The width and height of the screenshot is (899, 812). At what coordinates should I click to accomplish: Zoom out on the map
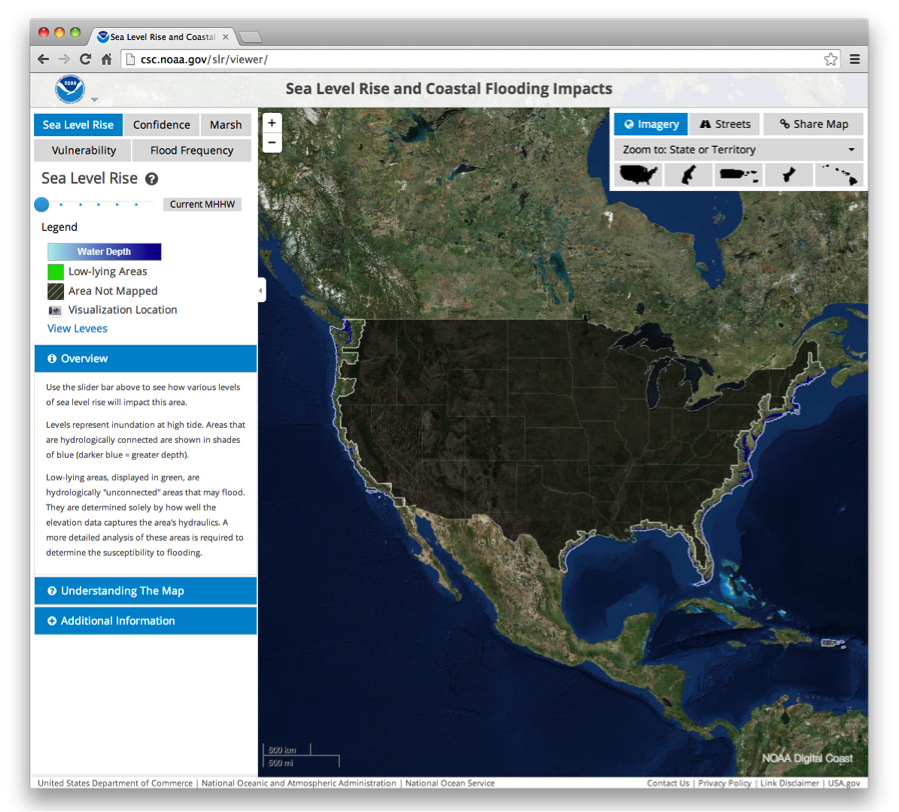tap(272, 143)
